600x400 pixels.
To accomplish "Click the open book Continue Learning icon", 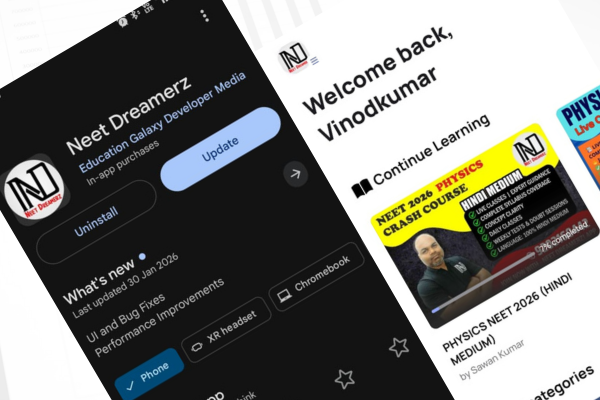I will click(362, 188).
